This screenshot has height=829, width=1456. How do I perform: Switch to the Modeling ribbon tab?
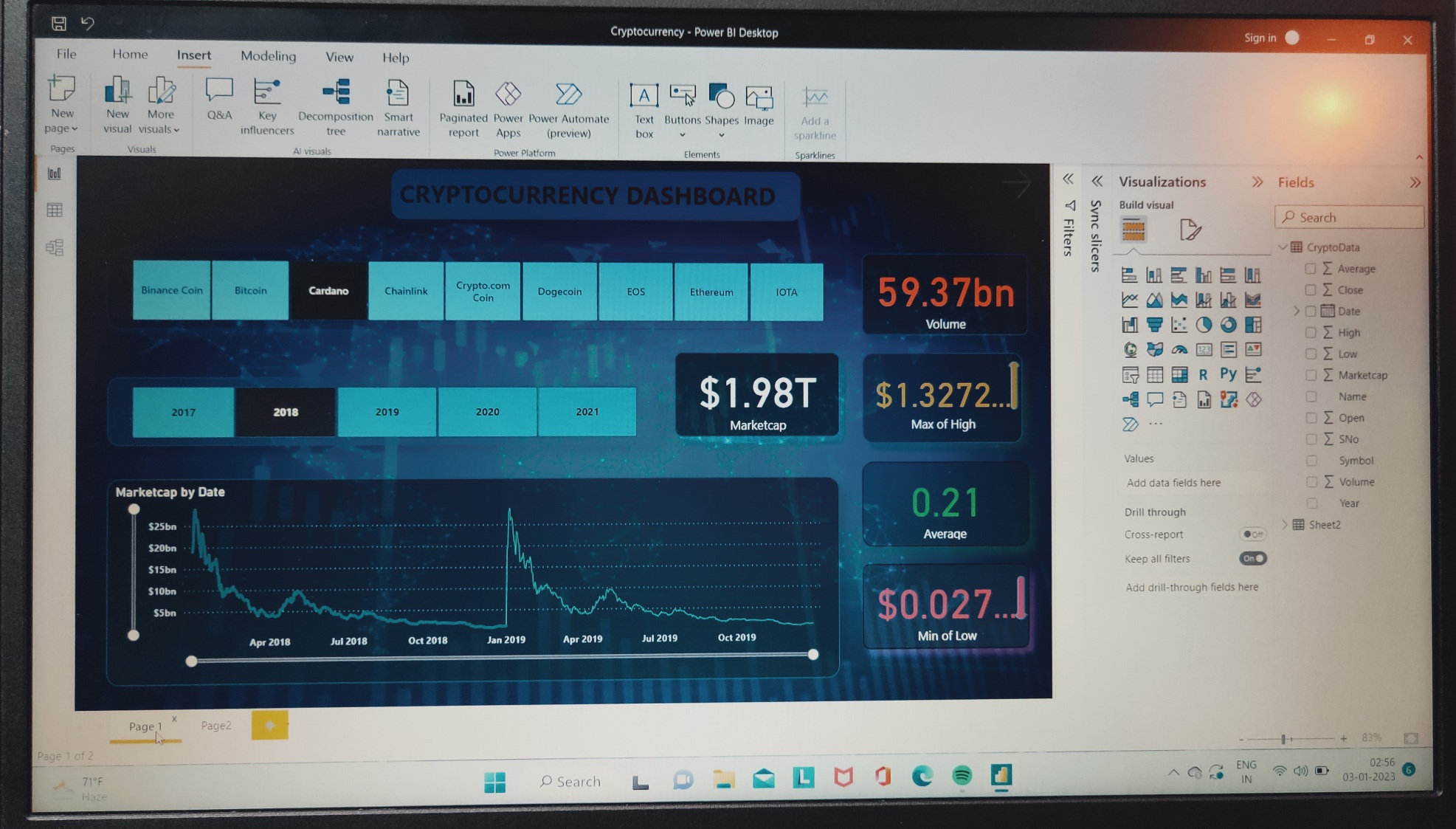pos(268,56)
